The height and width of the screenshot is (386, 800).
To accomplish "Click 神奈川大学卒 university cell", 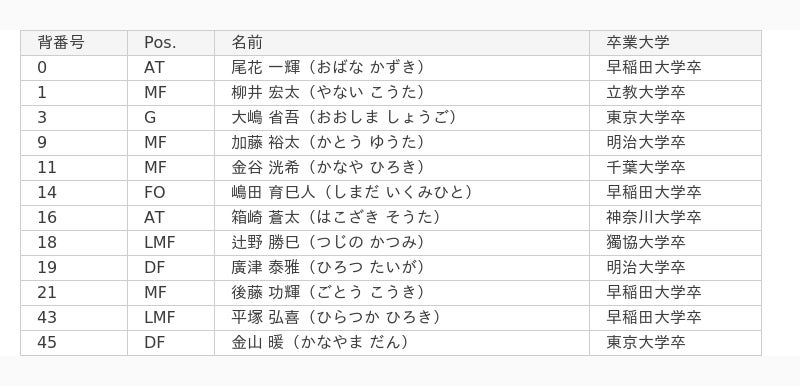I will click(x=676, y=218).
